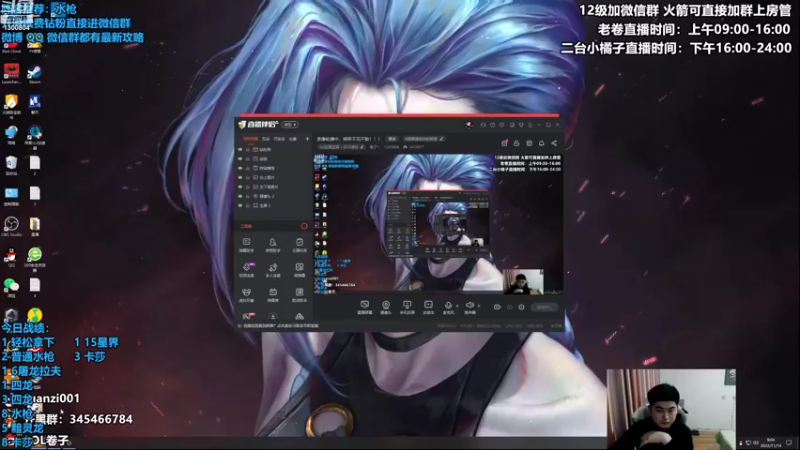This screenshot has width=800, height=450.
Task: Expand speaker device dropdown arrow
Action: (479, 306)
